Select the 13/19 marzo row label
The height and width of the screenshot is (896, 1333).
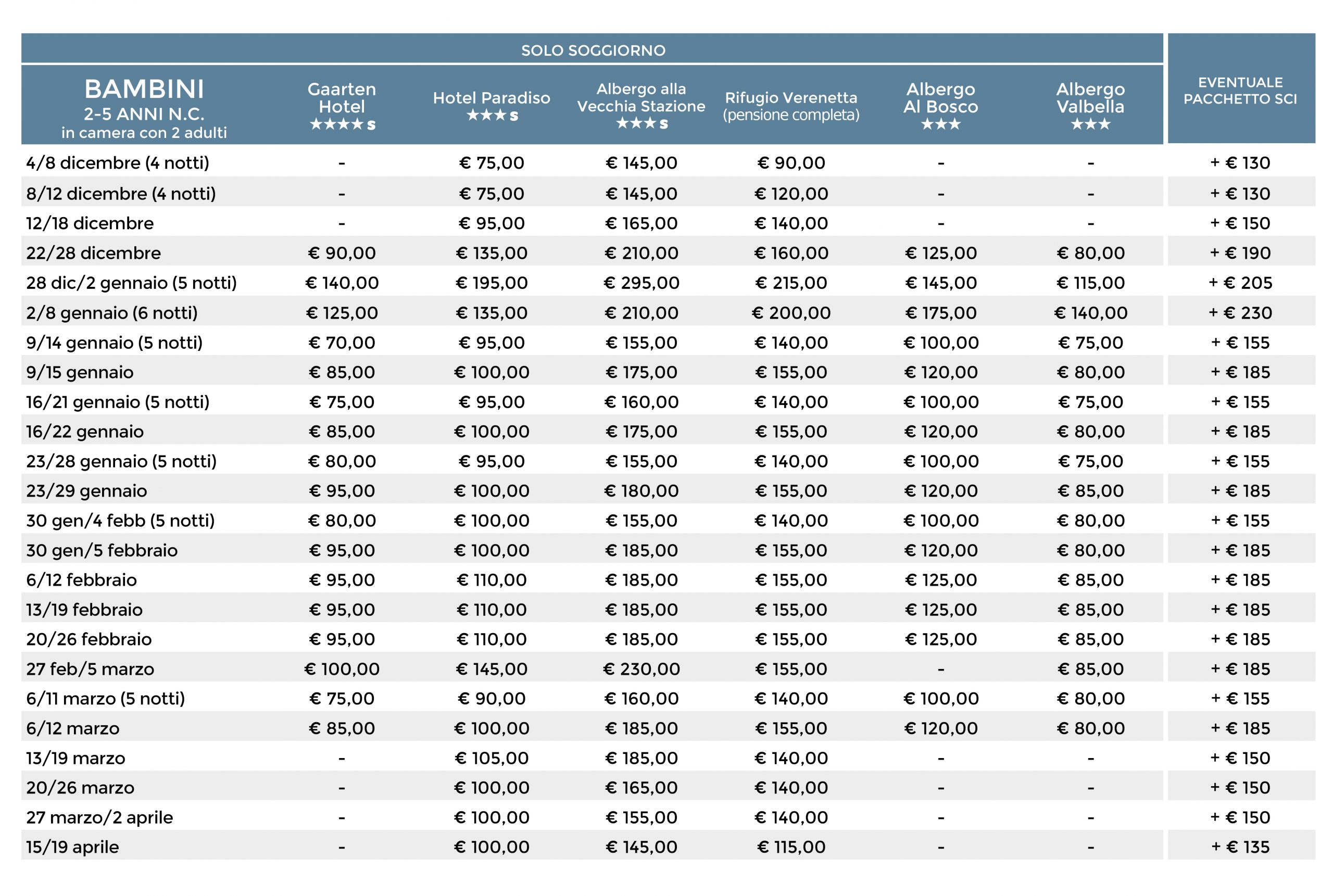(76, 758)
